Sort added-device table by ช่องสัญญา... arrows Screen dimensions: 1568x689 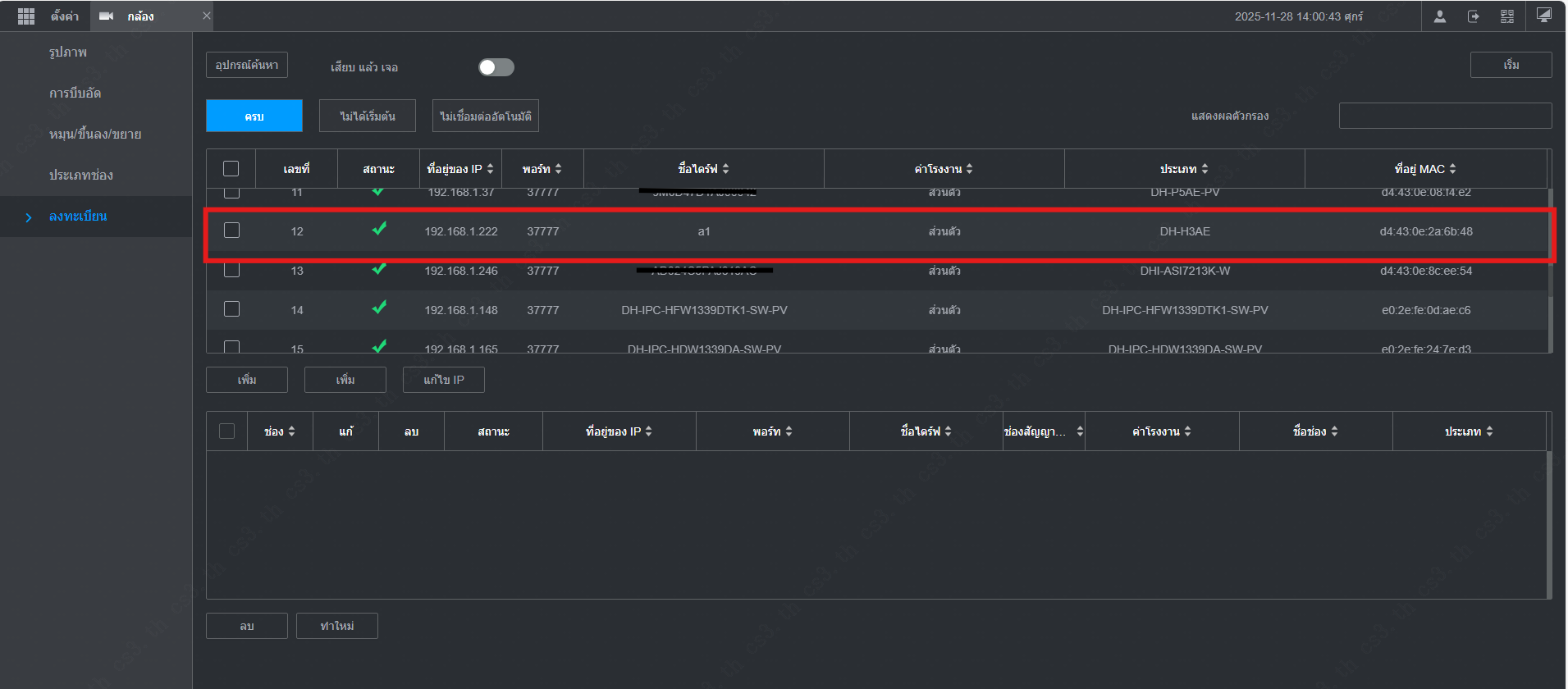(1080, 431)
